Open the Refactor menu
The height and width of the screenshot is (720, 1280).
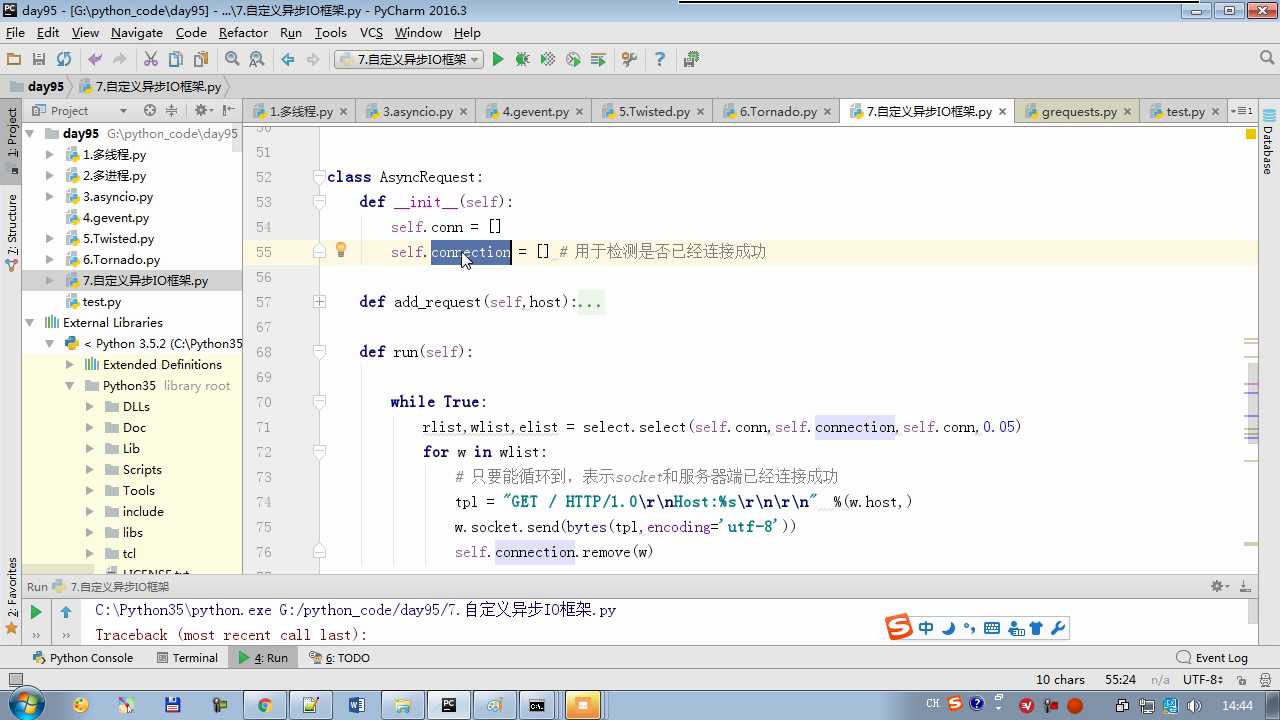(x=243, y=32)
